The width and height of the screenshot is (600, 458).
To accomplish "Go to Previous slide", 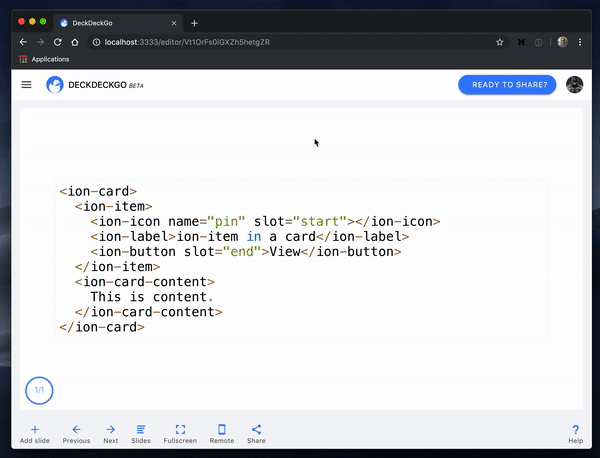I will pos(77,434).
